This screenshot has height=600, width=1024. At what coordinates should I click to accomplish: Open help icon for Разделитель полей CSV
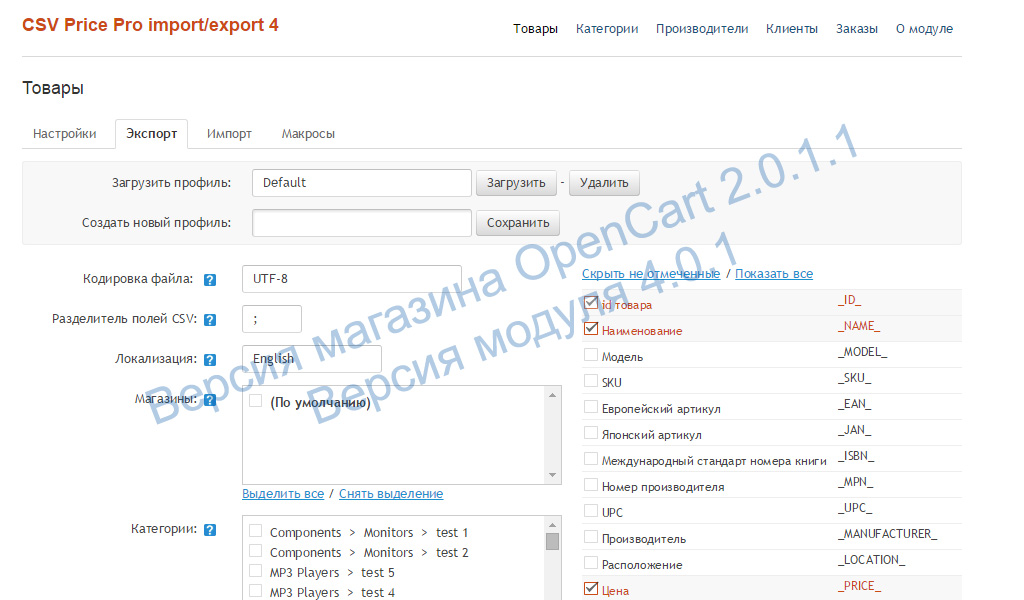coord(210,320)
